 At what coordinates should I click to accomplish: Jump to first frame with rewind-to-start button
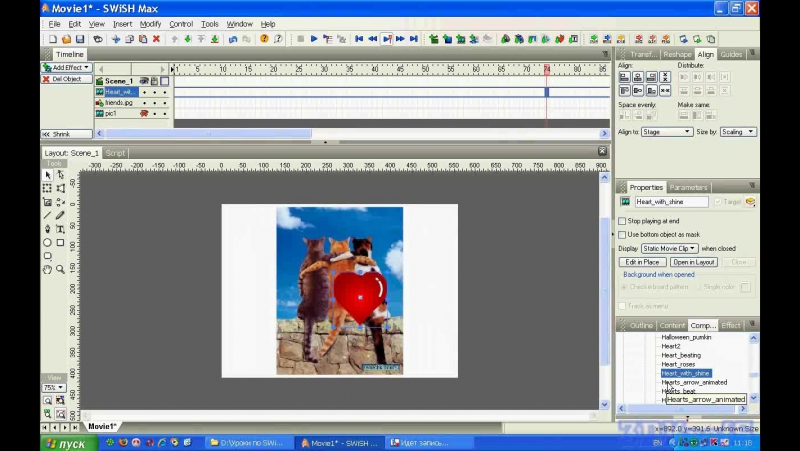click(x=359, y=39)
